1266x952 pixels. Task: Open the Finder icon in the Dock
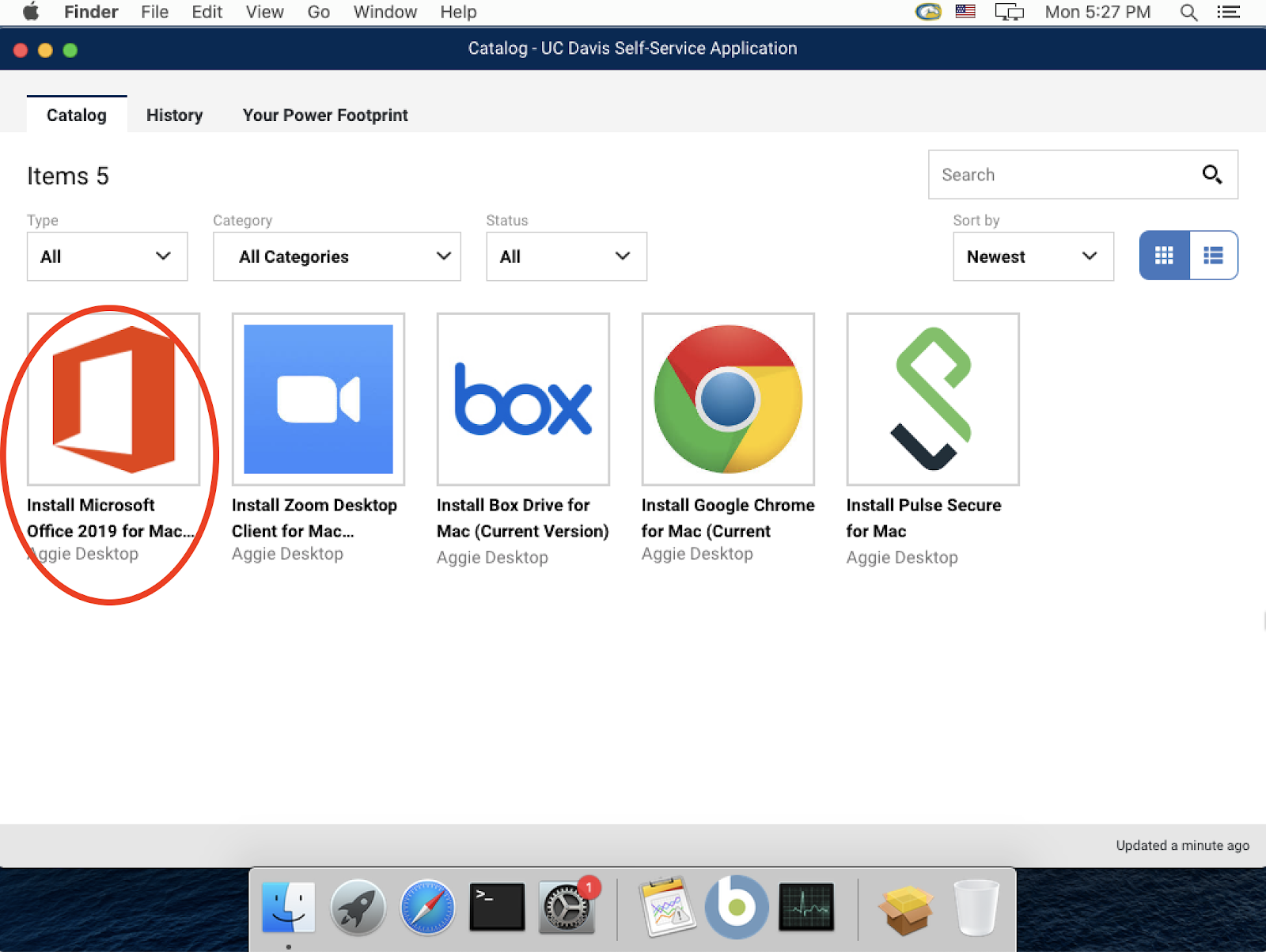[288, 907]
